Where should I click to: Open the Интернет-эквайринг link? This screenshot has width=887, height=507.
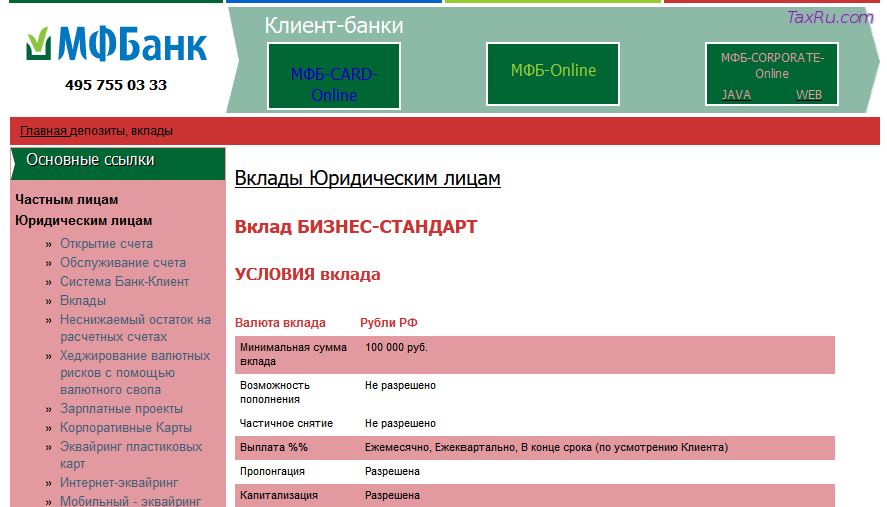[x=118, y=483]
